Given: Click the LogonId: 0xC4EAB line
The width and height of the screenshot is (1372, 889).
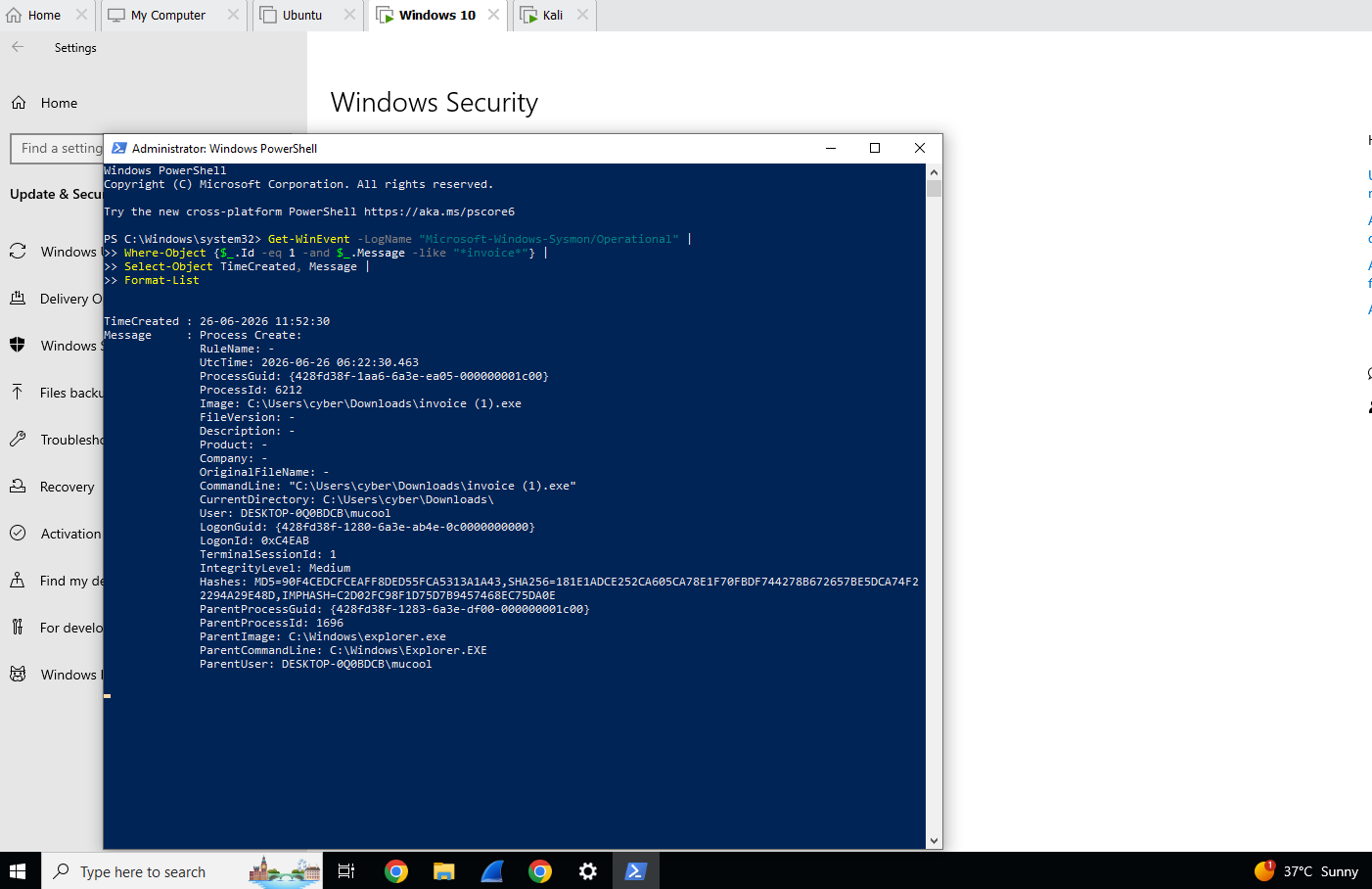Looking at the screenshot, I should point(254,540).
